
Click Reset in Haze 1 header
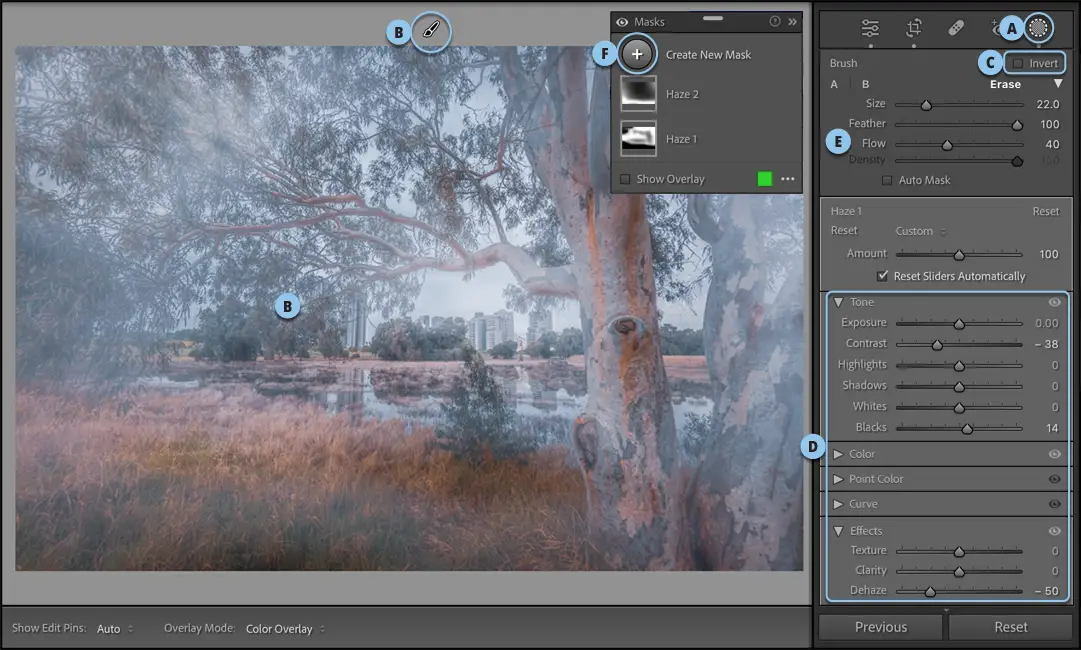click(1045, 212)
